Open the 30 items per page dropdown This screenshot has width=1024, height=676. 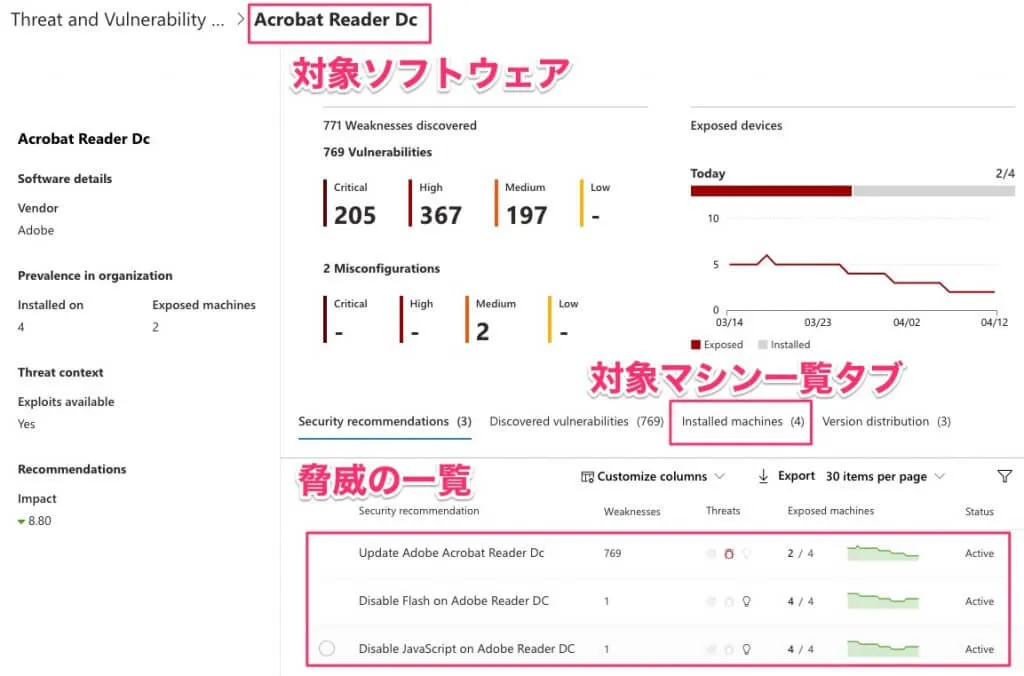click(884, 476)
